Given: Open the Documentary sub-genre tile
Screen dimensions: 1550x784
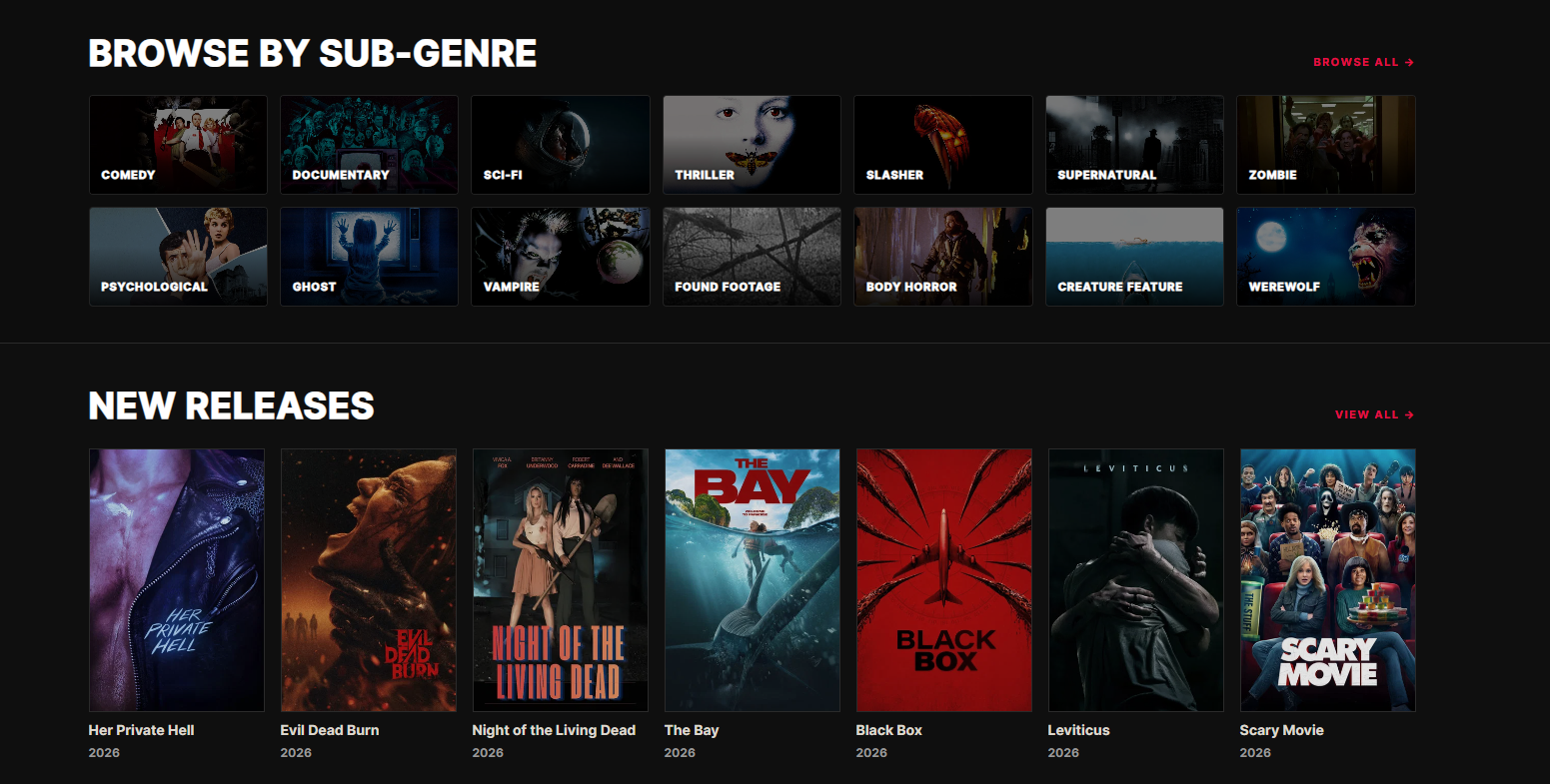Looking at the screenshot, I should click(x=369, y=145).
